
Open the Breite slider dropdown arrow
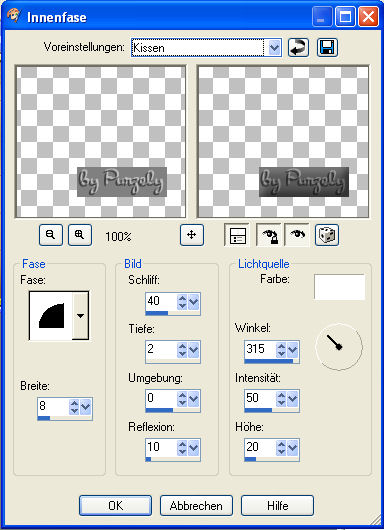[86, 407]
